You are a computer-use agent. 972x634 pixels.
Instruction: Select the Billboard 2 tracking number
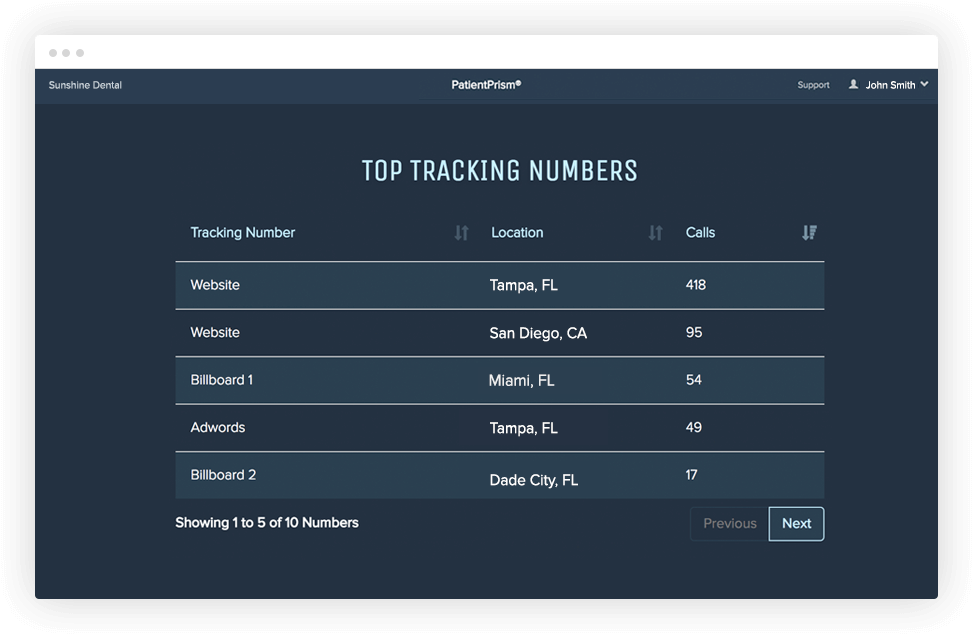[x=223, y=475]
